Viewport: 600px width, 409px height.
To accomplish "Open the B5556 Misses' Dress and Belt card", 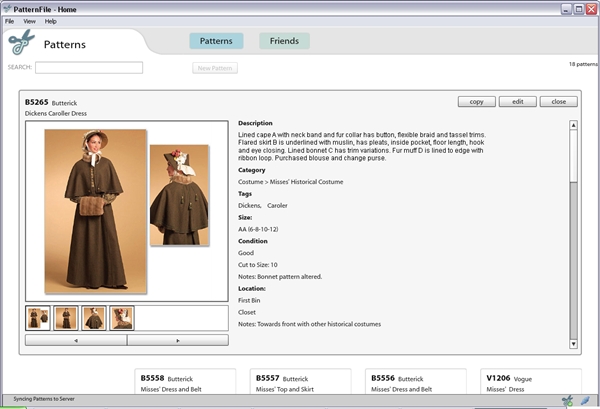I will [416, 382].
